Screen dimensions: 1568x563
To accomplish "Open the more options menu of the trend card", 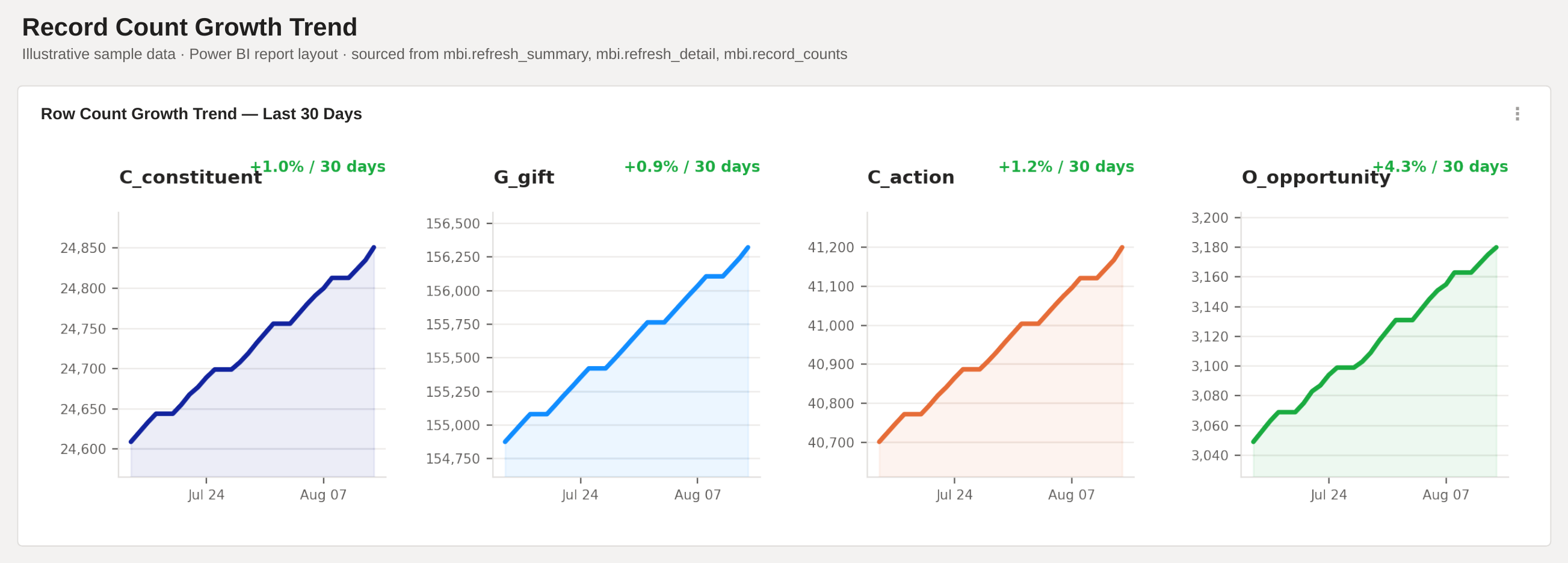I will 1517,114.
